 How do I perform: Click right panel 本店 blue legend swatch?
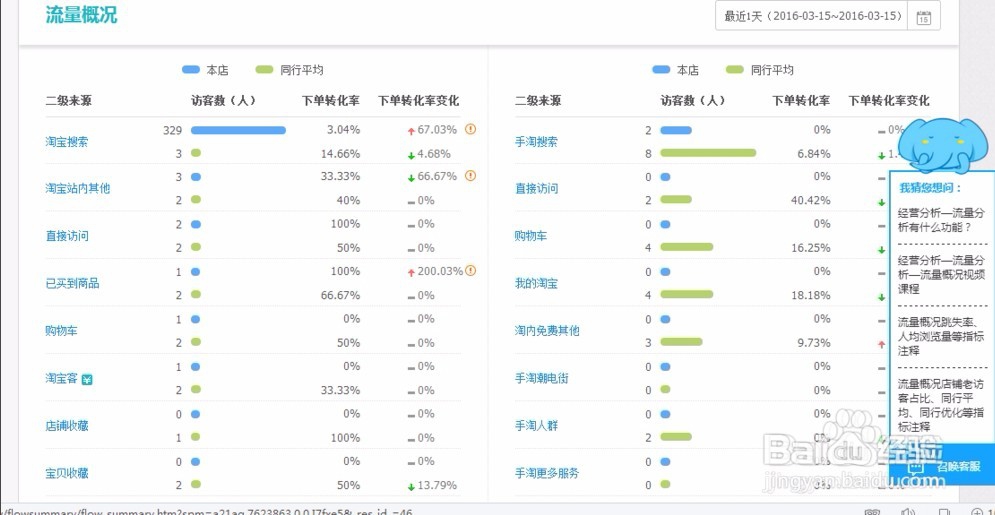tap(661, 70)
